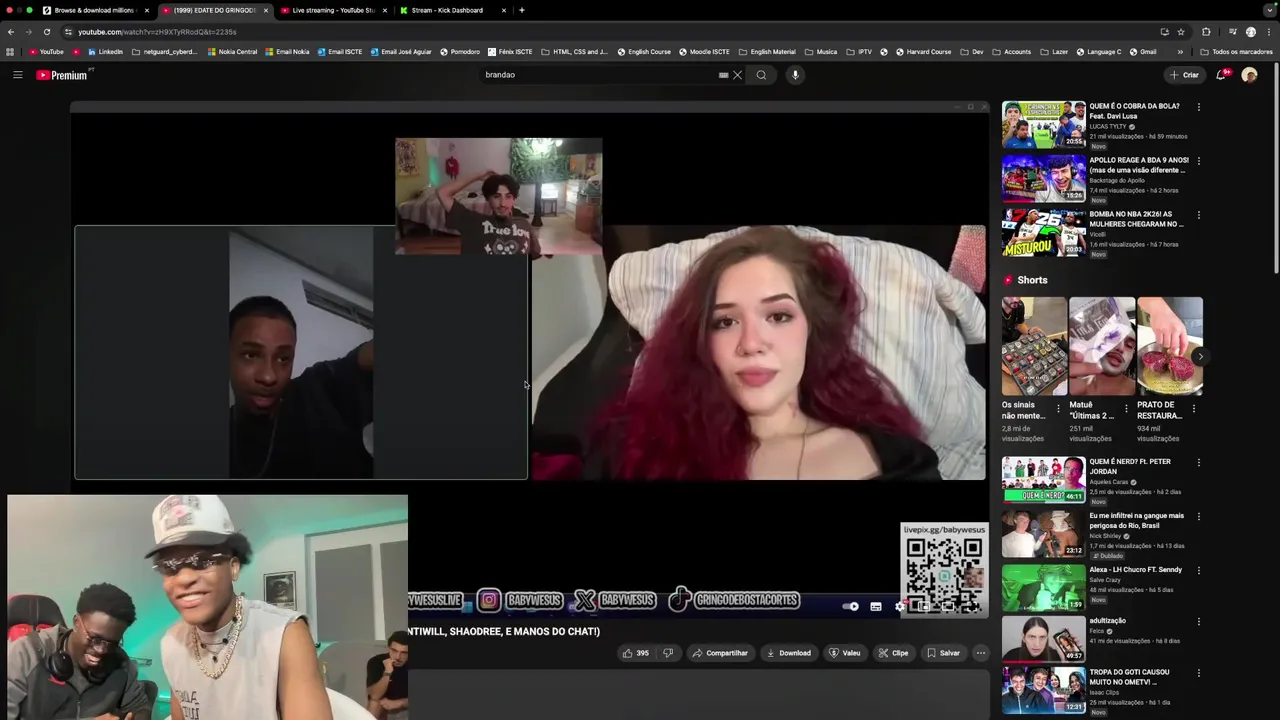Open the Dev bookmarks folder

click(x=972, y=52)
